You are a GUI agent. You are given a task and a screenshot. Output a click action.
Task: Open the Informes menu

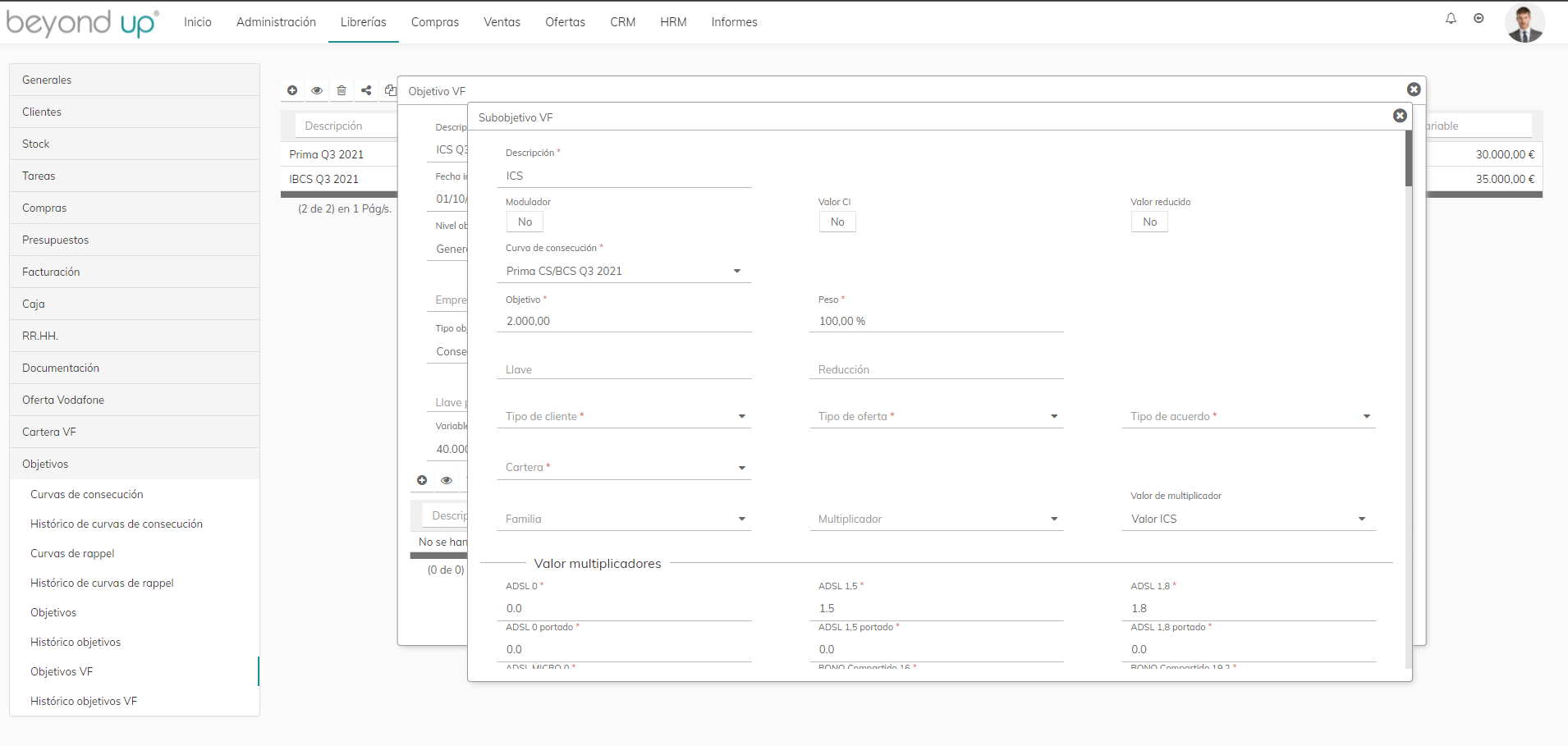pos(734,22)
